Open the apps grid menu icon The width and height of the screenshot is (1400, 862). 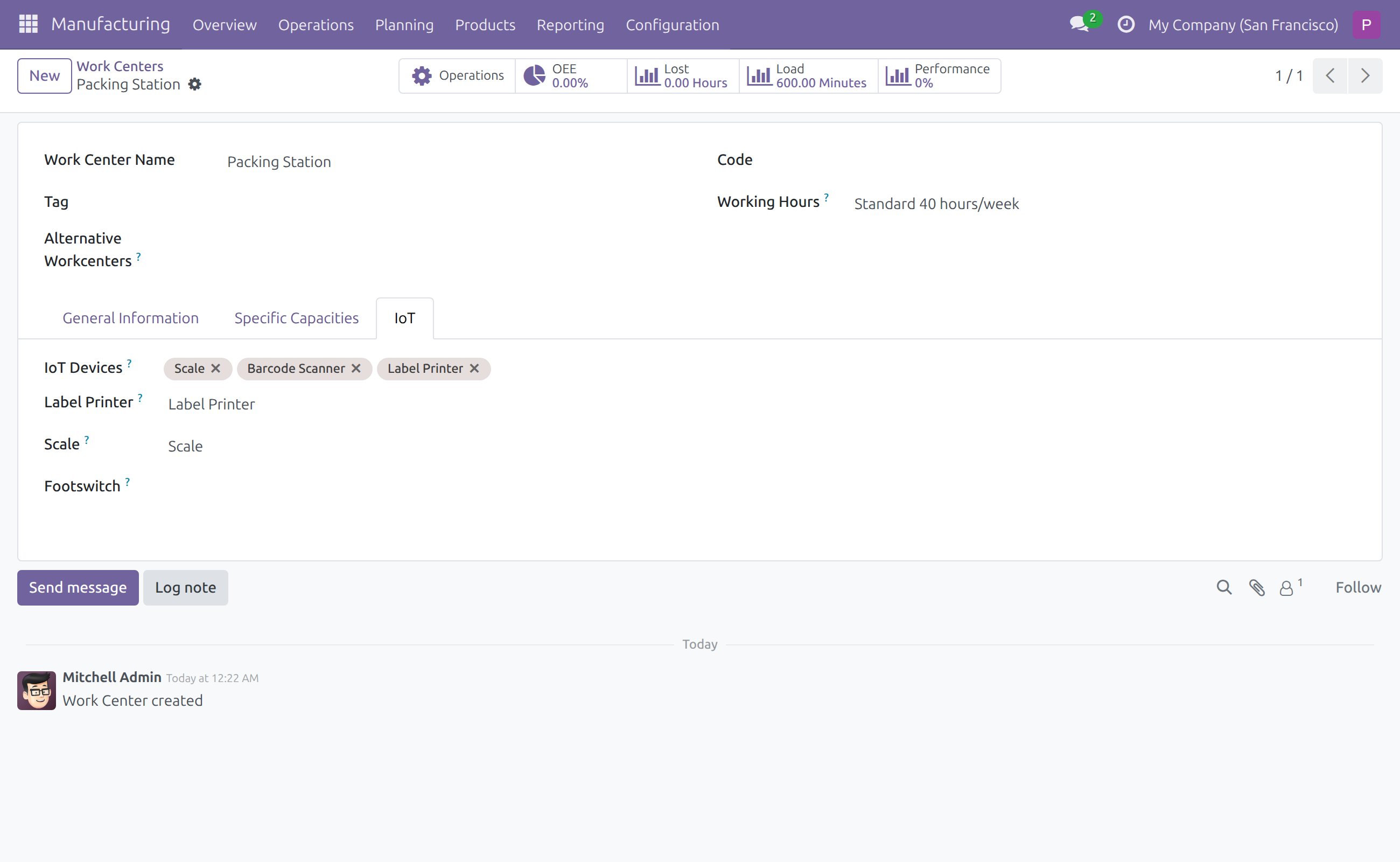pyautogui.click(x=28, y=24)
